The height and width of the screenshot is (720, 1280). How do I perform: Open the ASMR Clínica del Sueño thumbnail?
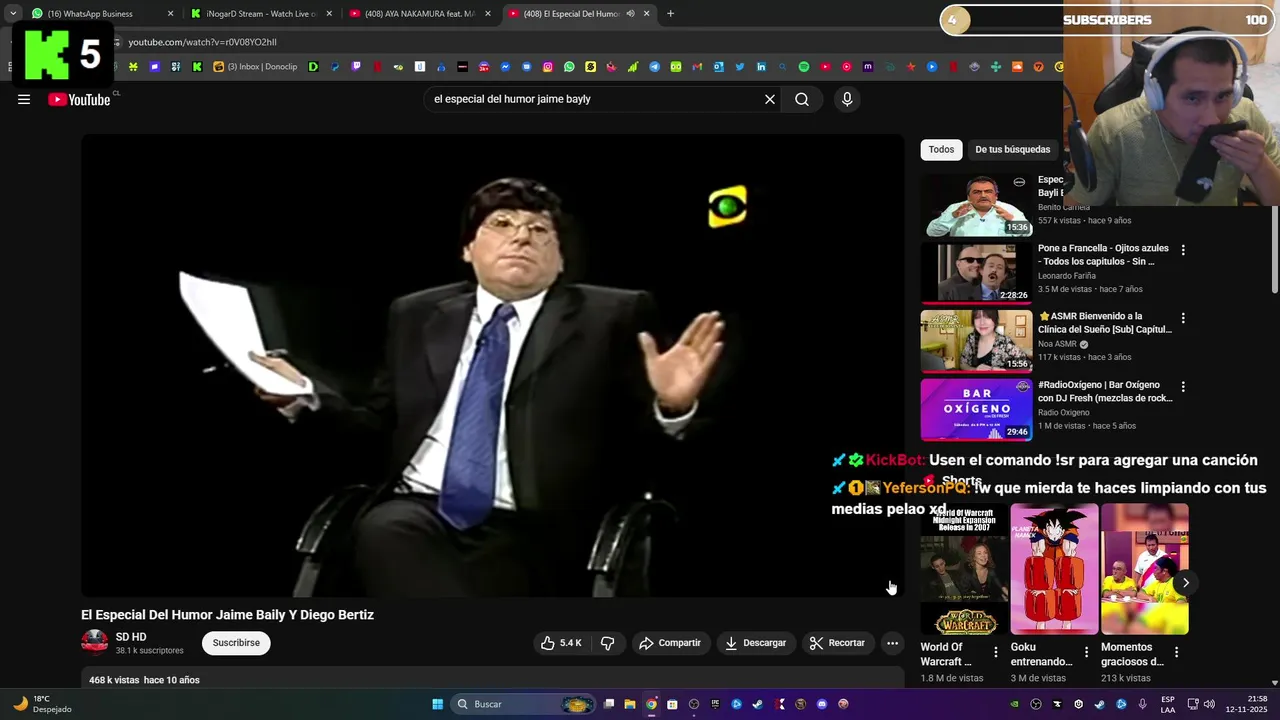click(x=976, y=341)
